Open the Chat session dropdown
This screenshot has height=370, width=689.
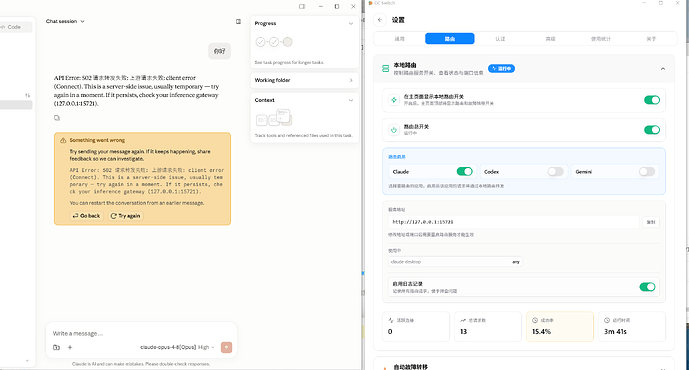(x=65, y=21)
